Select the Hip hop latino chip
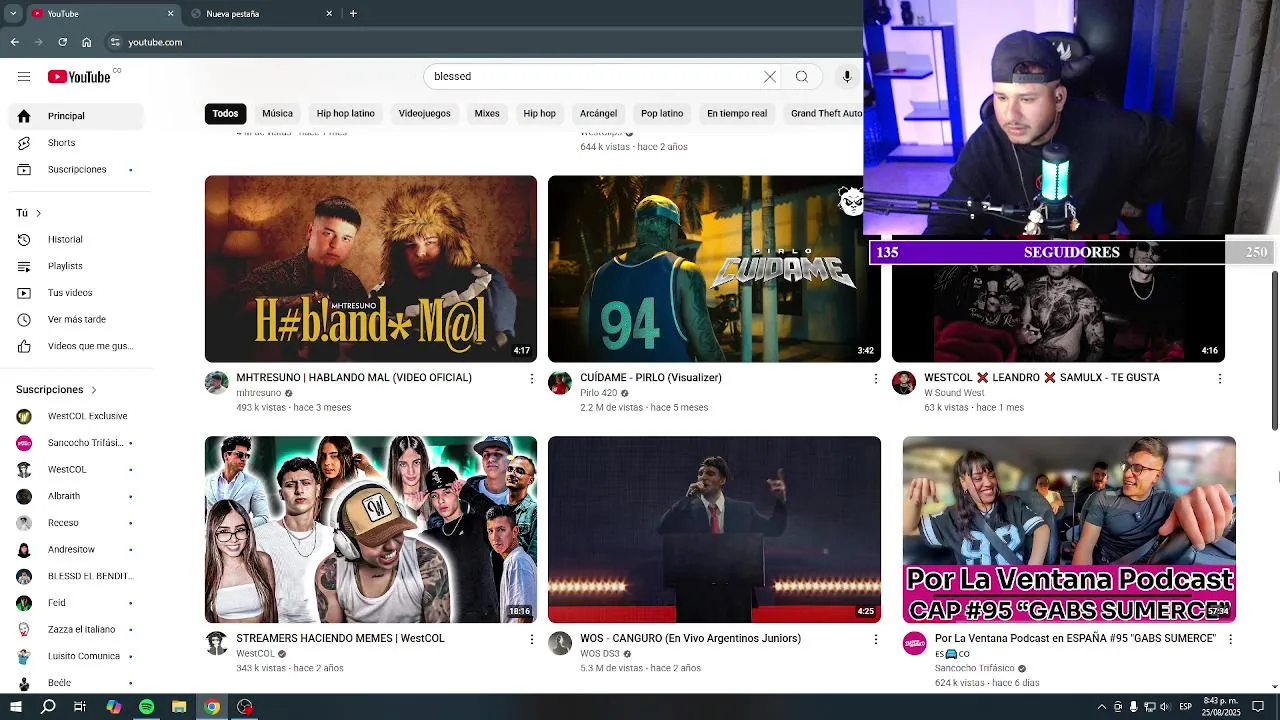The image size is (1280, 720). click(x=345, y=114)
